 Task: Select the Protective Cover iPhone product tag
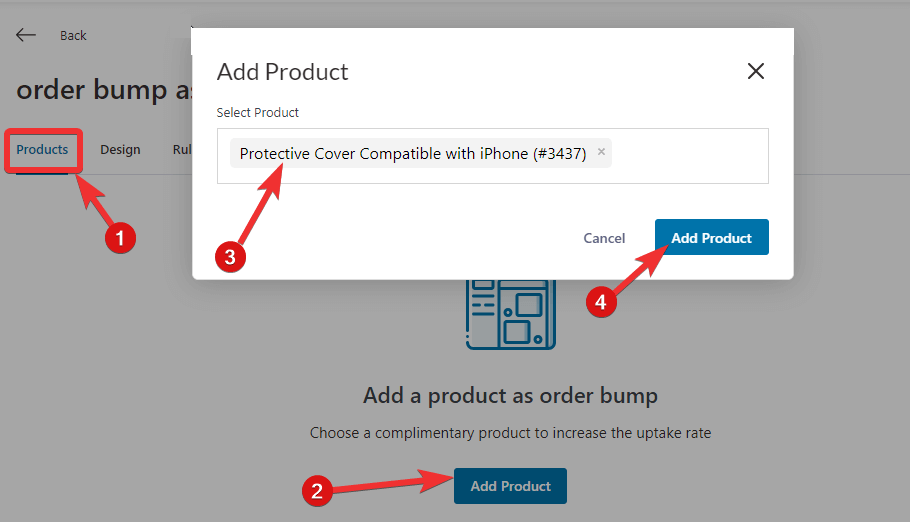pos(413,153)
